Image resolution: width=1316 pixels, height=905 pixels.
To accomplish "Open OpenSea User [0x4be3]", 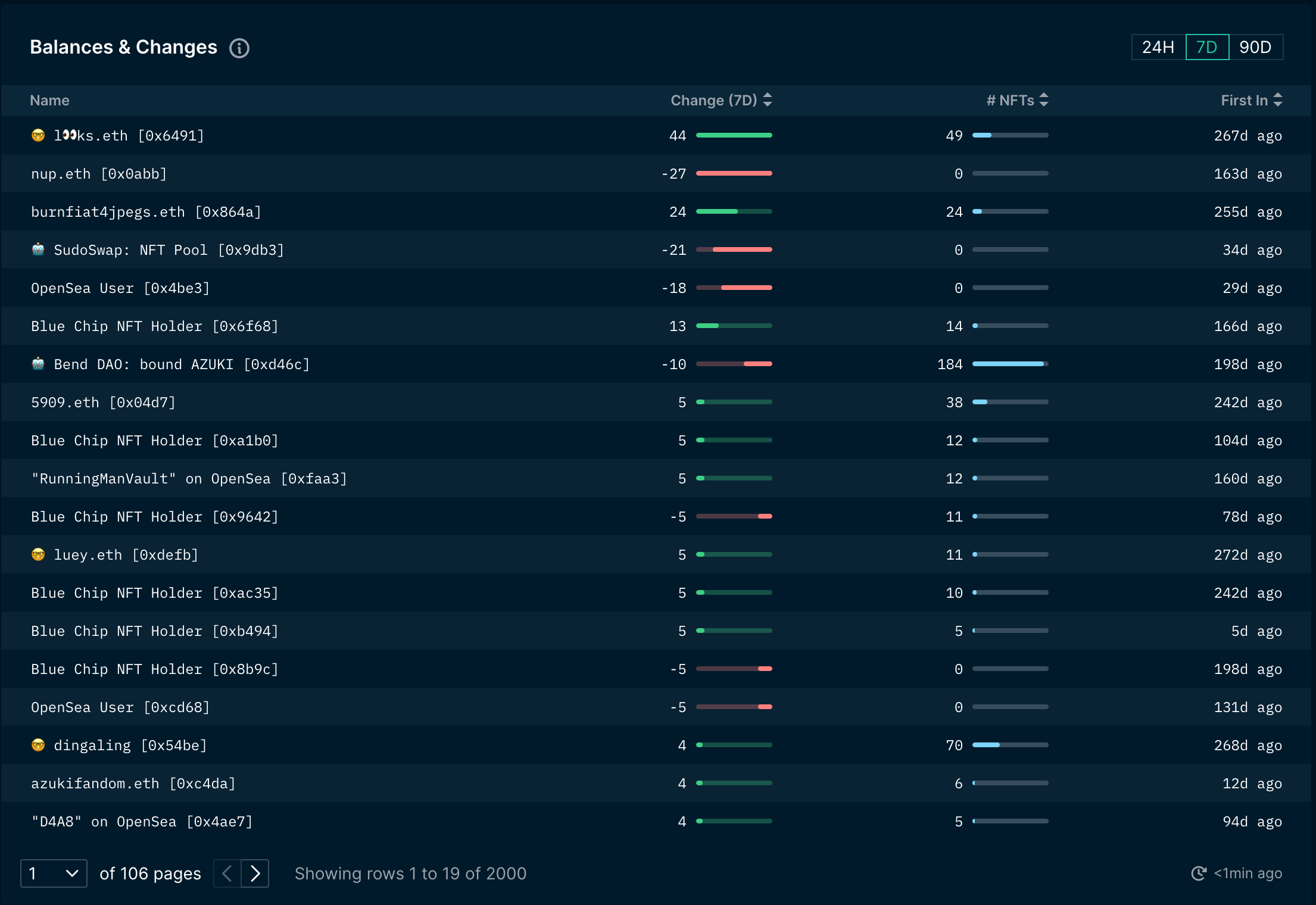I will (x=120, y=288).
